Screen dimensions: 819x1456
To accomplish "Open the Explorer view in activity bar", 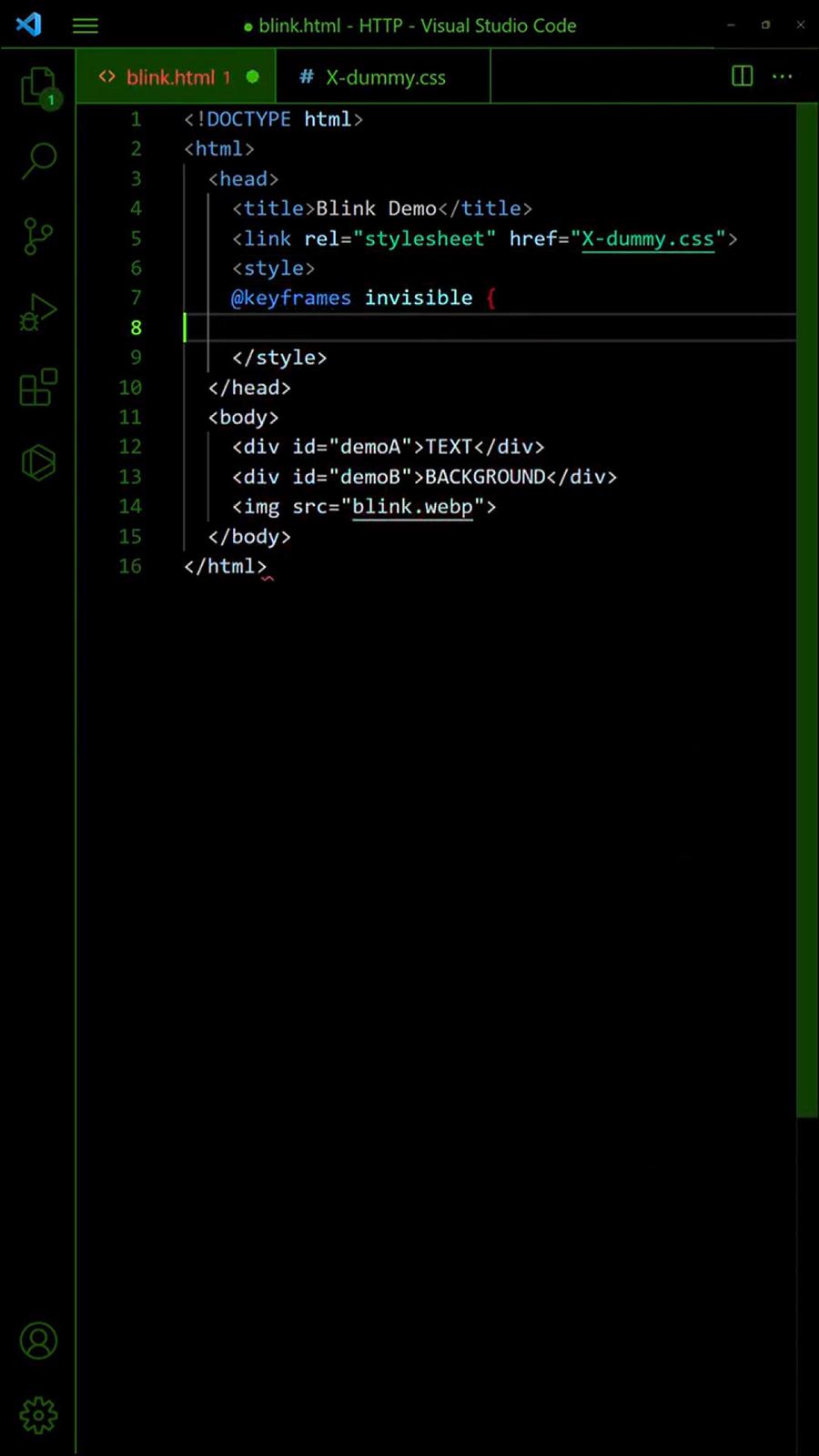I will pyautogui.click(x=38, y=86).
